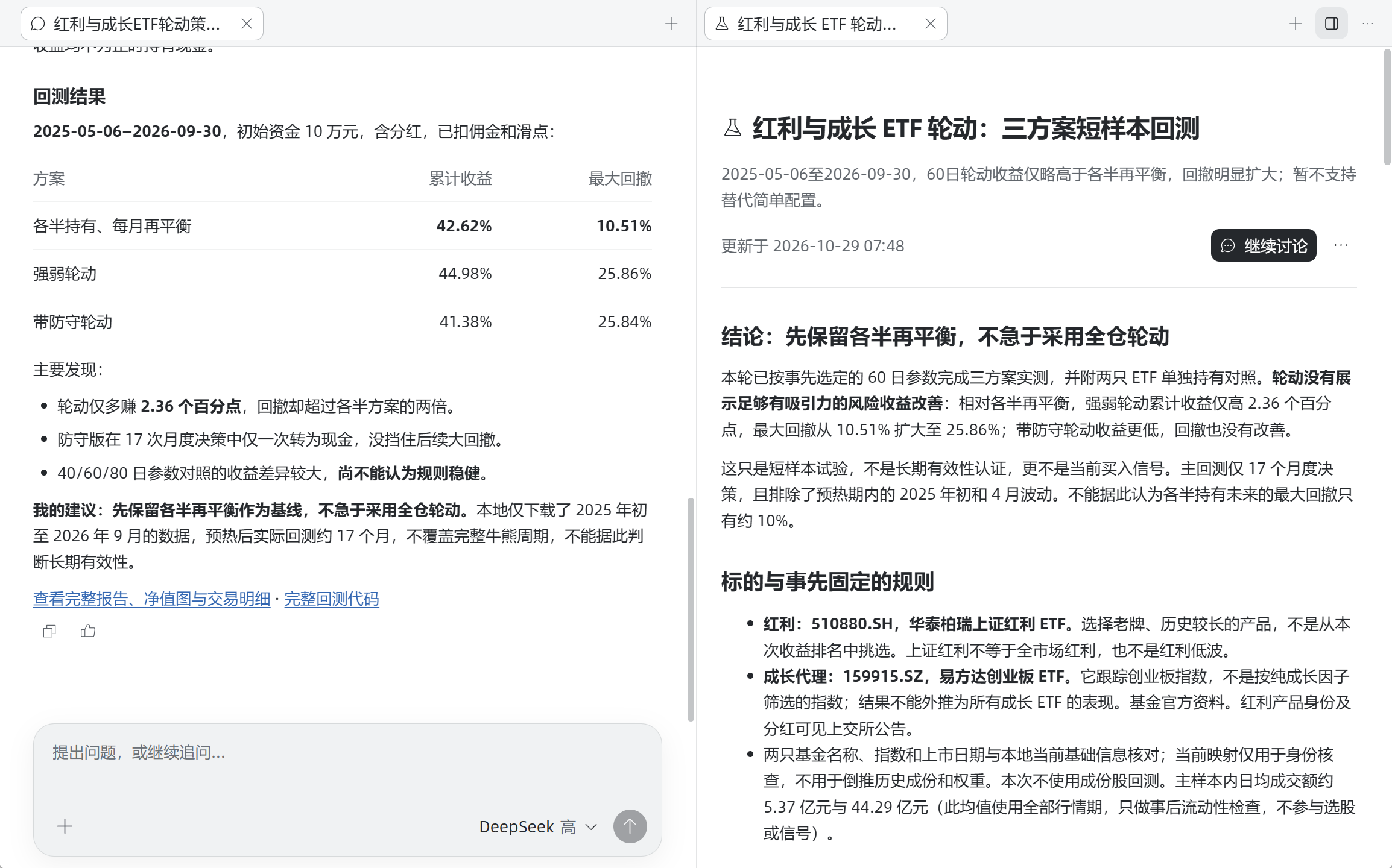Screen dimensions: 1392x868
Task: Select the 红利与成长ETF轮动策 chat tab
Action: 142,24
